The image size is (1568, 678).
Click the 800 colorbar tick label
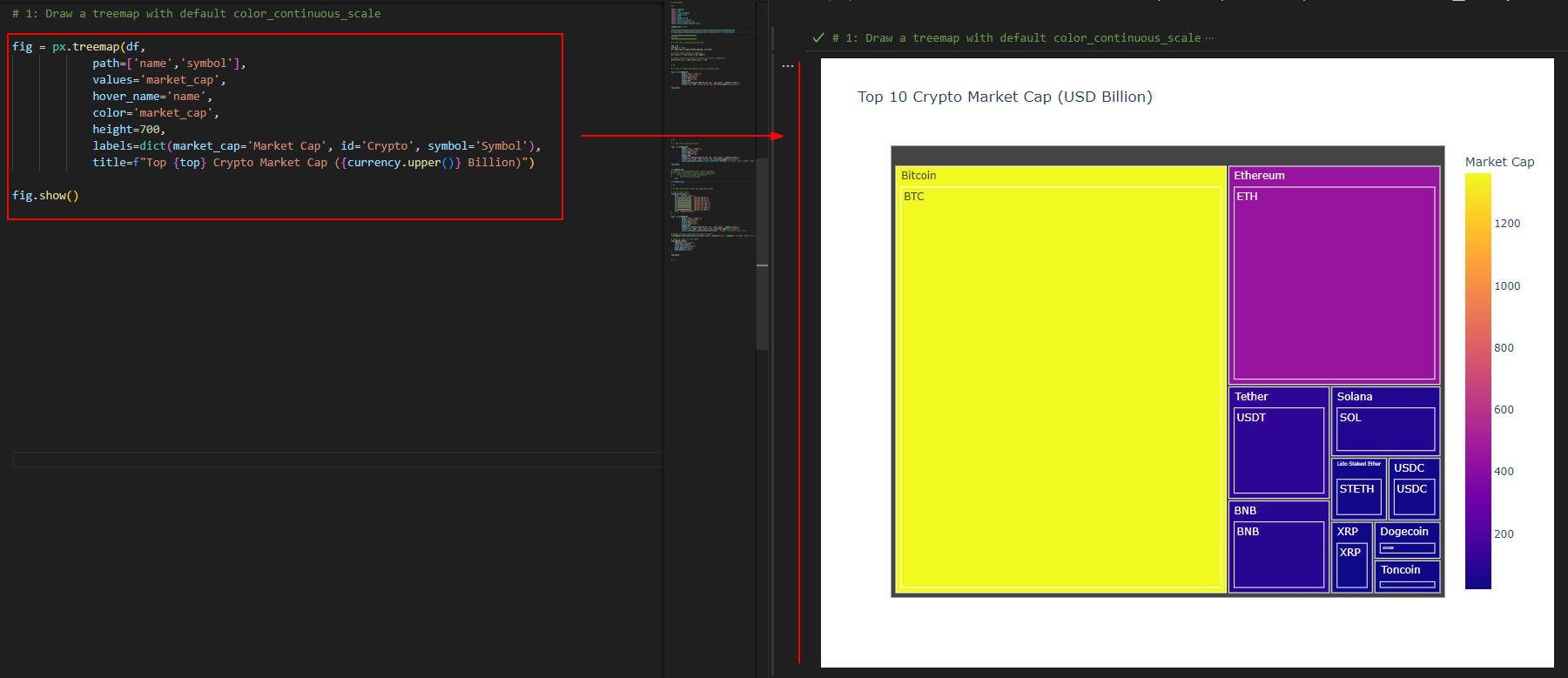pos(1504,348)
